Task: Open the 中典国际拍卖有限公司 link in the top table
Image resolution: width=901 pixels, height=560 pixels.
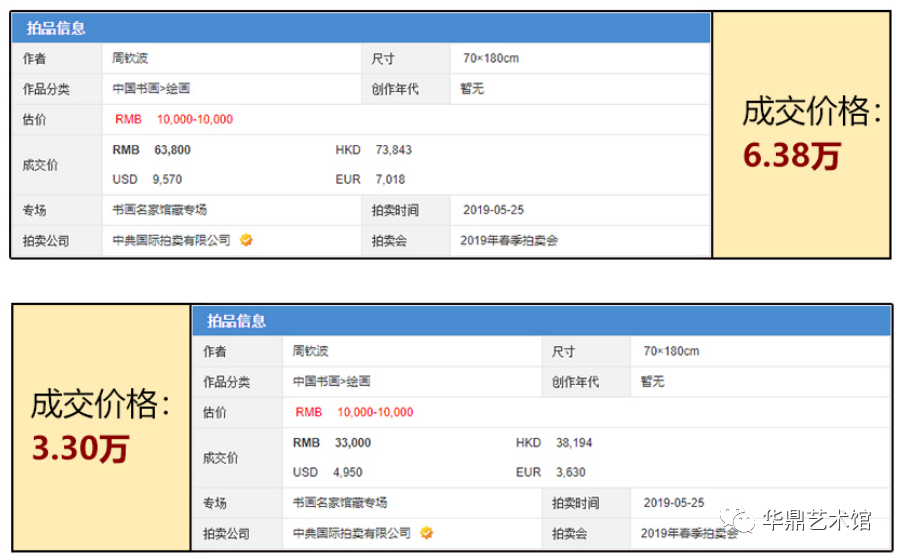Action: coord(171,241)
